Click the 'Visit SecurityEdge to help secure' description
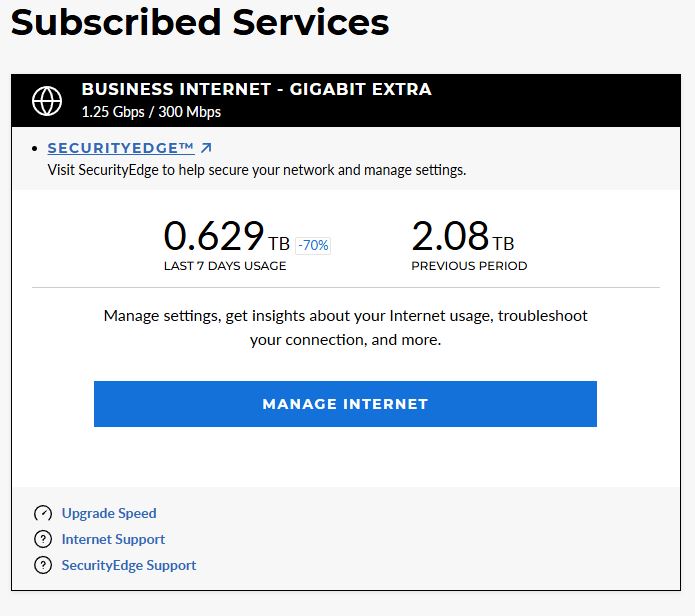Viewport: 695px width, 616px height. 257,170
